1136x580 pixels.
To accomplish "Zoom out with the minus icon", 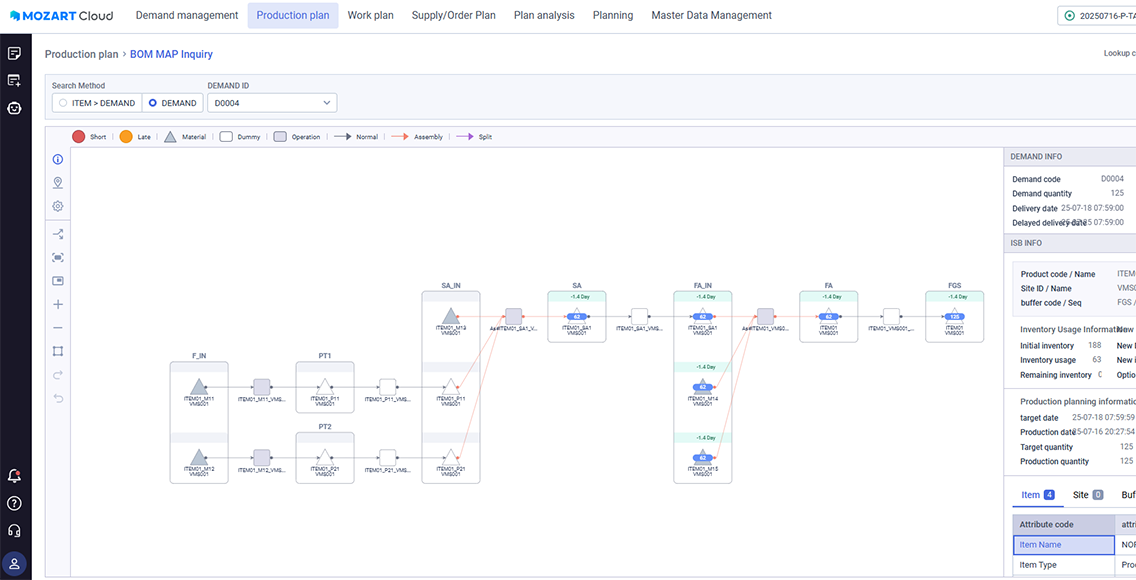I will point(58,328).
